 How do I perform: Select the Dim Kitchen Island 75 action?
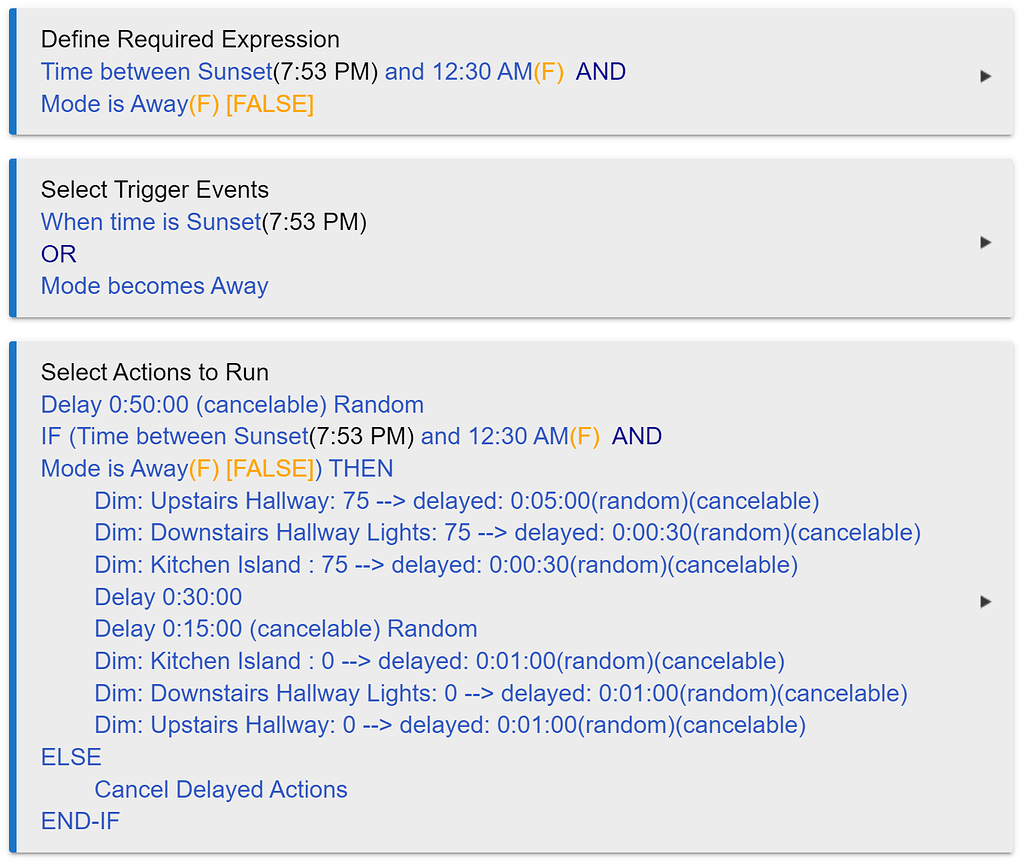click(x=446, y=565)
